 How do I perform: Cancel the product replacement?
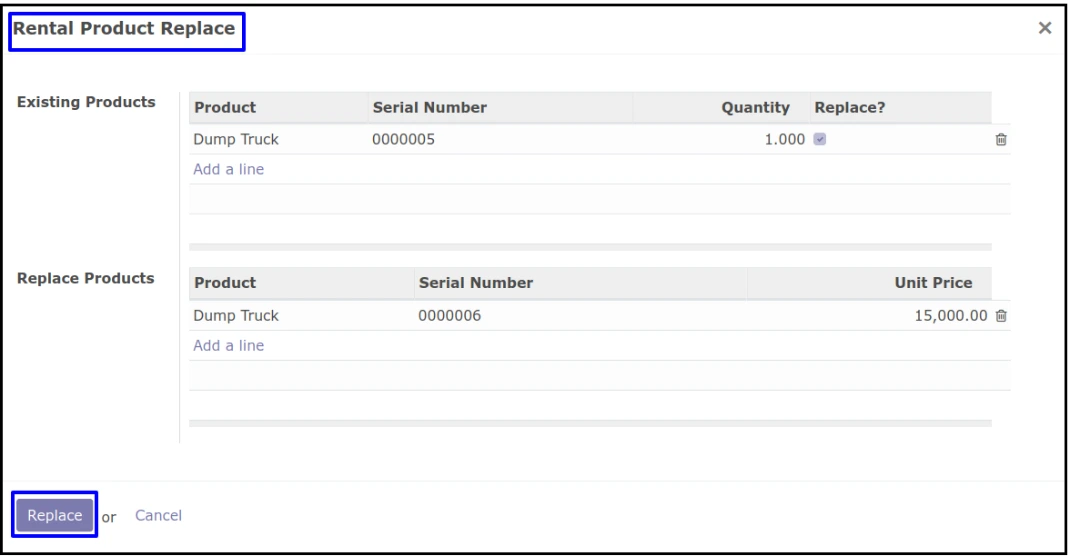pyautogui.click(x=158, y=516)
